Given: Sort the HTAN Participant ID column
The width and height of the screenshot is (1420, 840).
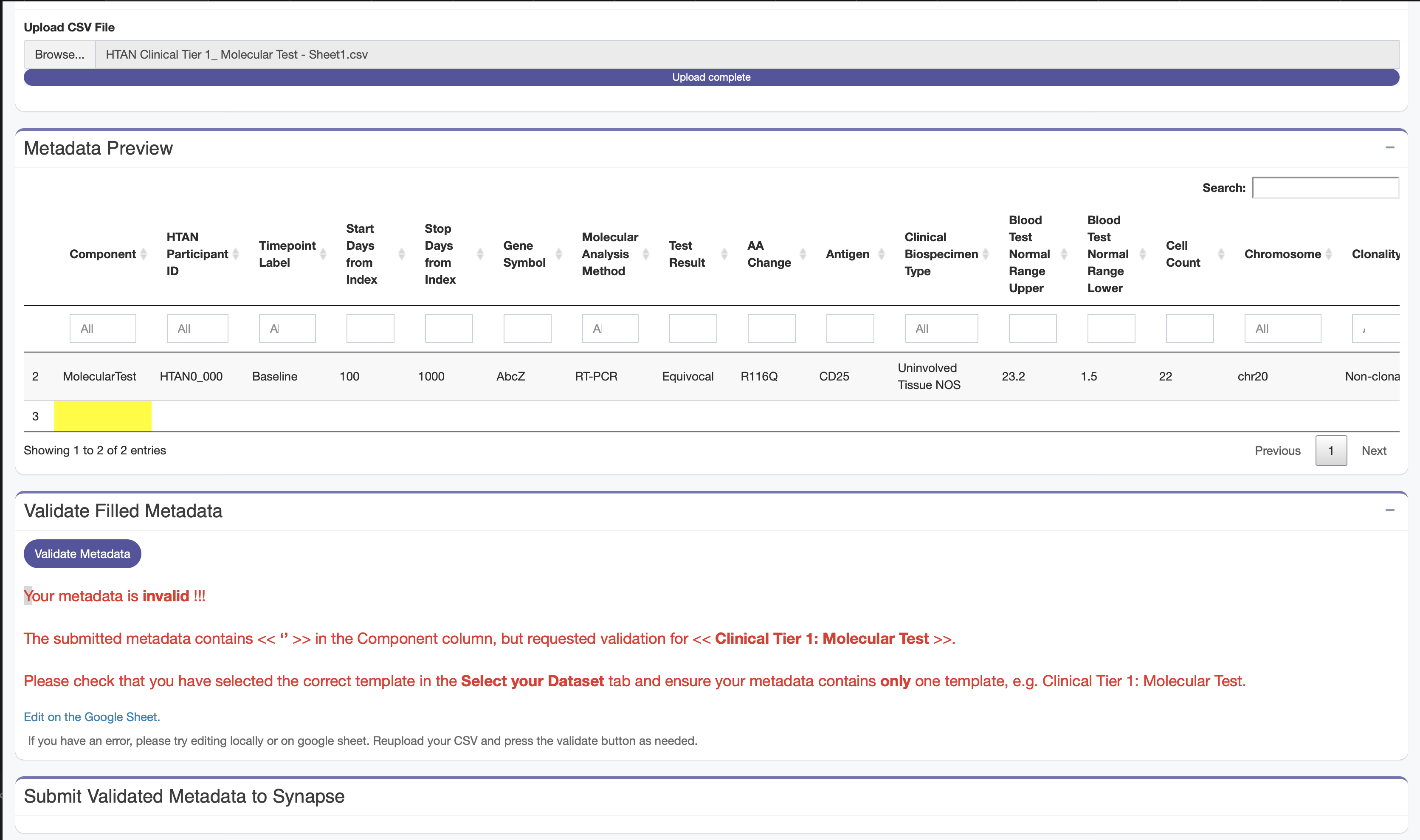Looking at the screenshot, I should [x=237, y=254].
